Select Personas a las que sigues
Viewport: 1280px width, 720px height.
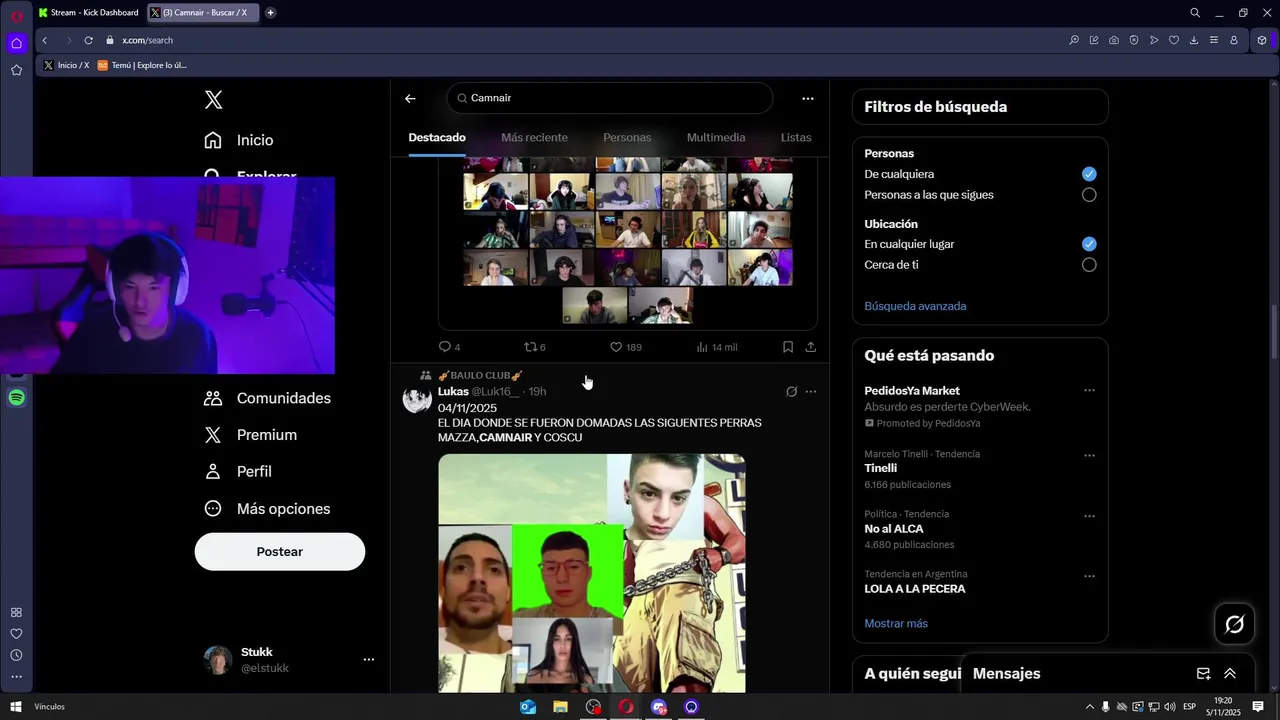click(x=1089, y=195)
